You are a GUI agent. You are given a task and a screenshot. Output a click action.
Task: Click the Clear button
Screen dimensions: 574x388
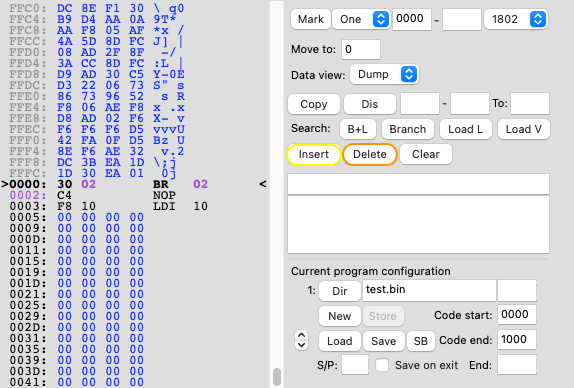[x=426, y=154]
